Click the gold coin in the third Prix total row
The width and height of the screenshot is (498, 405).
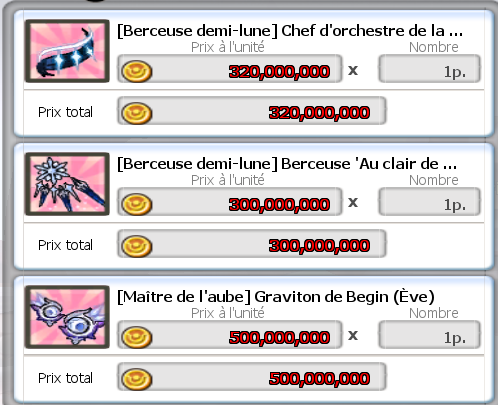point(137,379)
